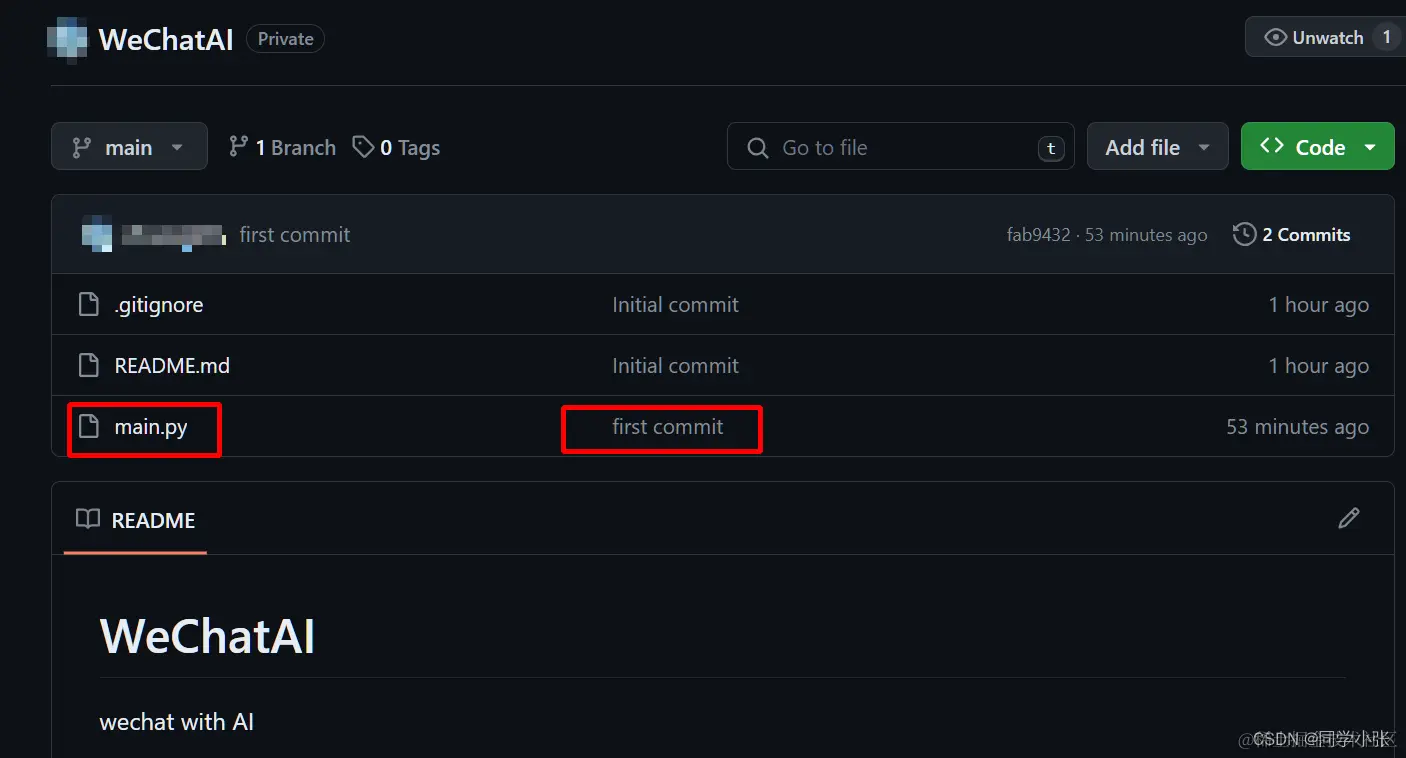The height and width of the screenshot is (758, 1406).
Task: Click the branch icon next to 1 Branch
Action: tap(238, 147)
